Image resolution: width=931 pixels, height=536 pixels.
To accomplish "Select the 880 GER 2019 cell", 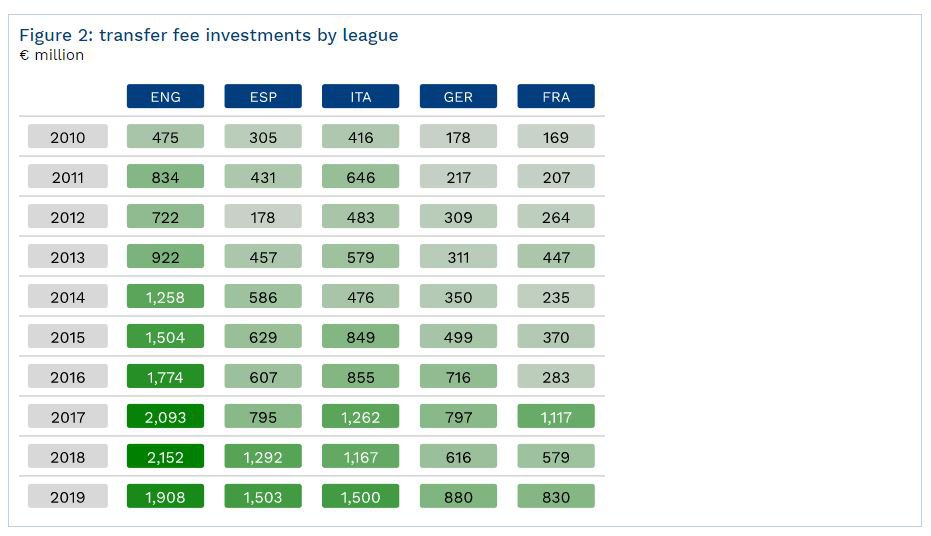I will click(x=458, y=496).
